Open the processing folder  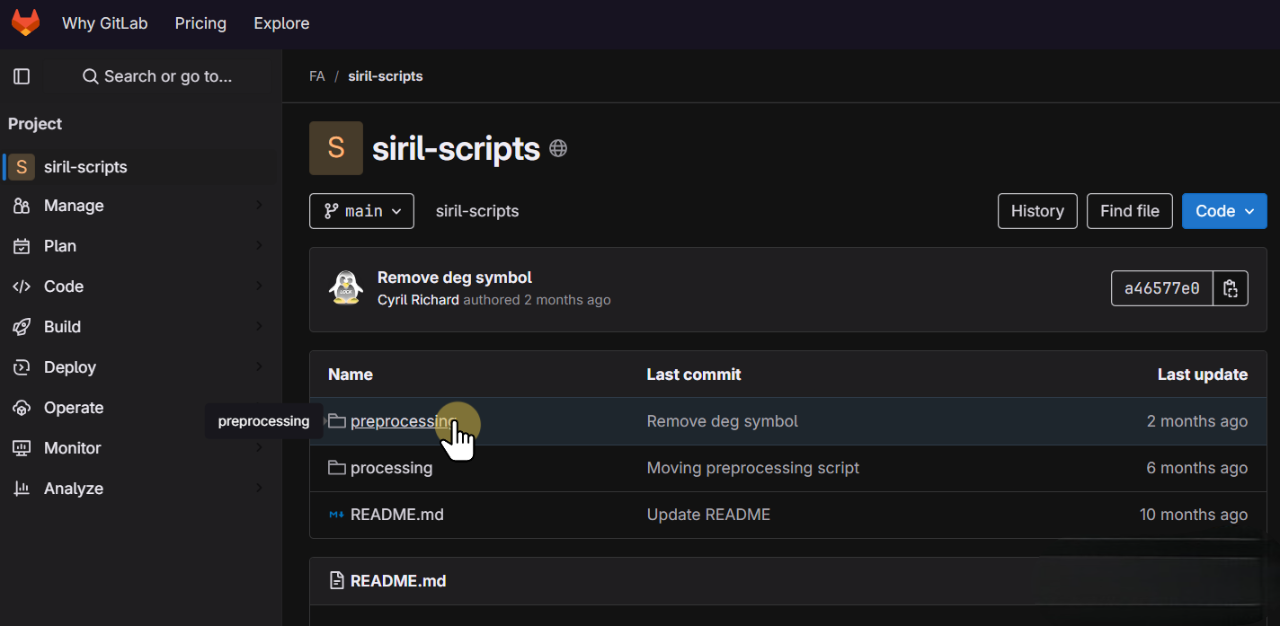point(391,468)
